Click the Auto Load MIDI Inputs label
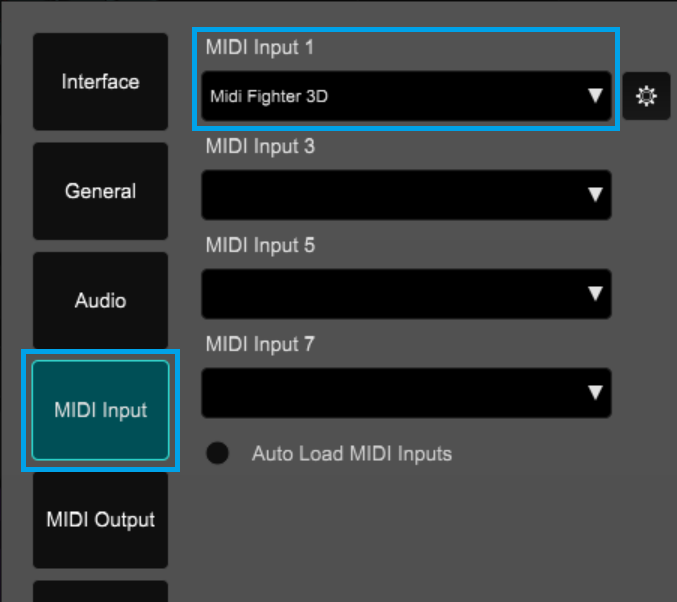 pos(351,454)
